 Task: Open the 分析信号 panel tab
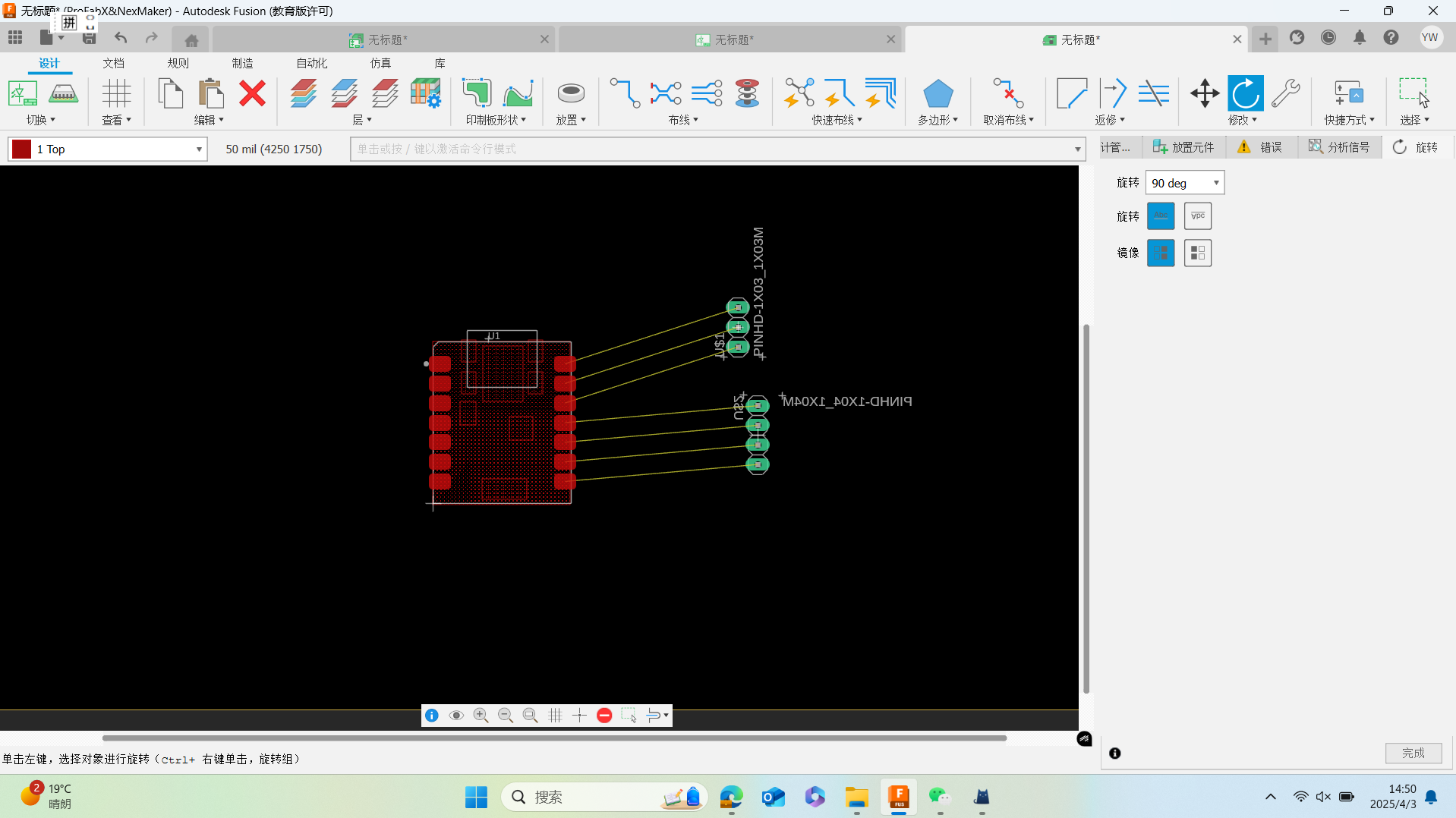click(1339, 147)
